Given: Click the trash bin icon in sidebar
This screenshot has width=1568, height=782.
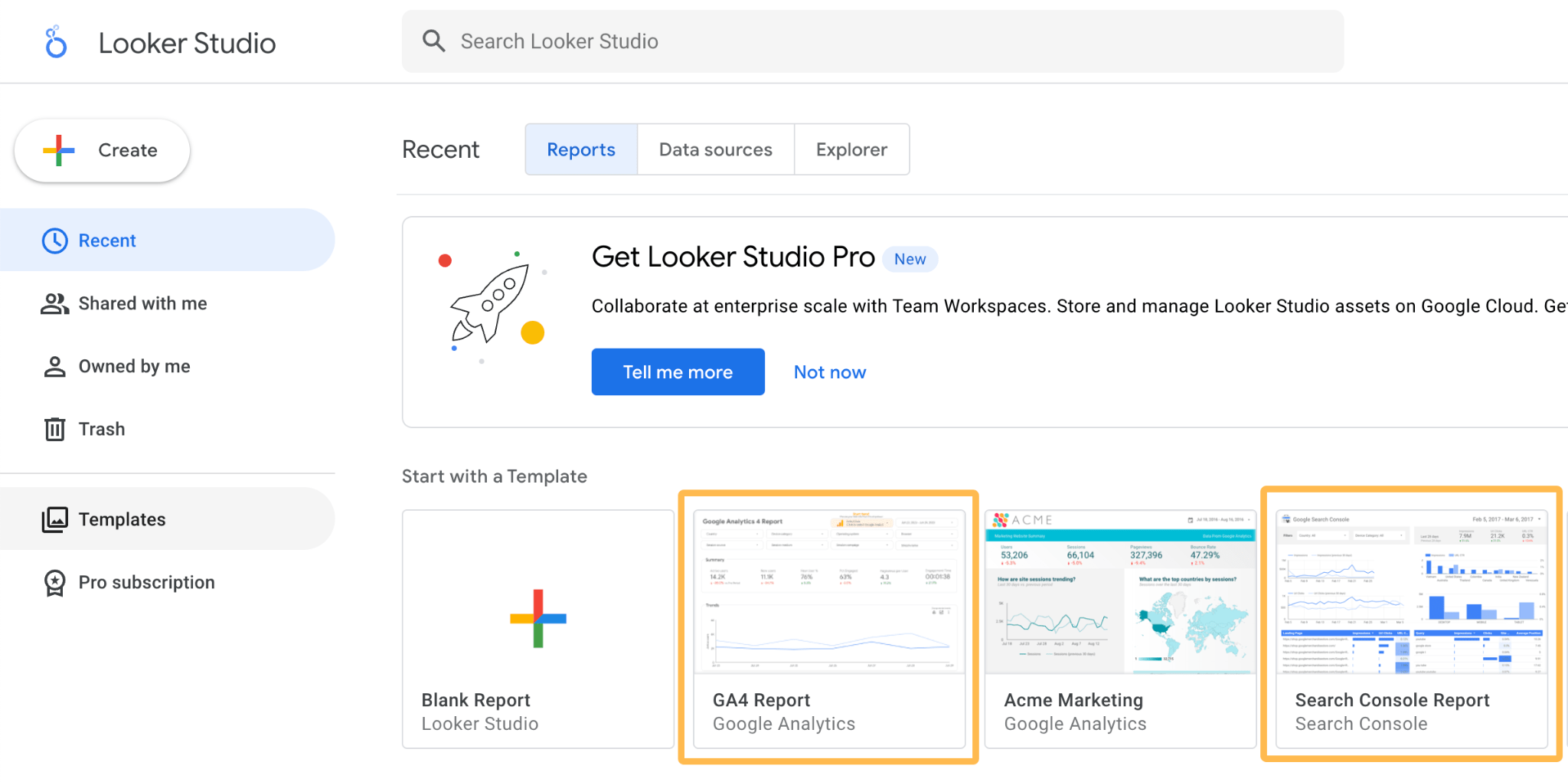Looking at the screenshot, I should click(54, 429).
